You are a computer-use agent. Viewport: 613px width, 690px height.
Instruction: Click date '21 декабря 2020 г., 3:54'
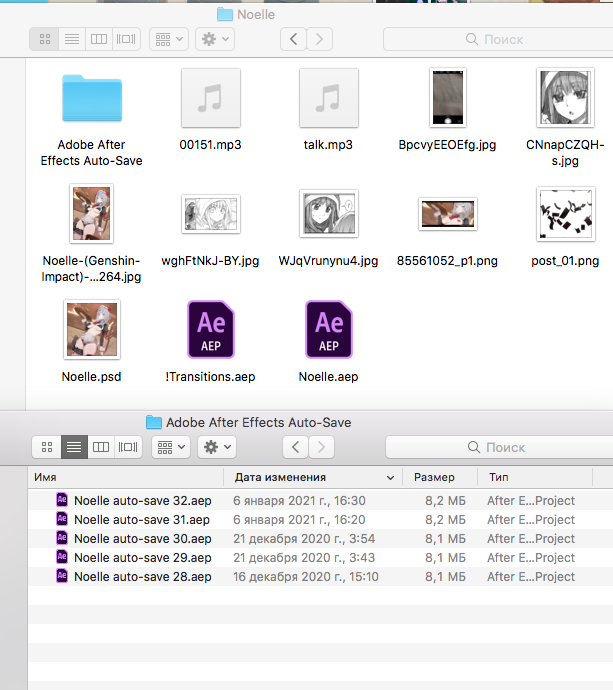pos(304,539)
